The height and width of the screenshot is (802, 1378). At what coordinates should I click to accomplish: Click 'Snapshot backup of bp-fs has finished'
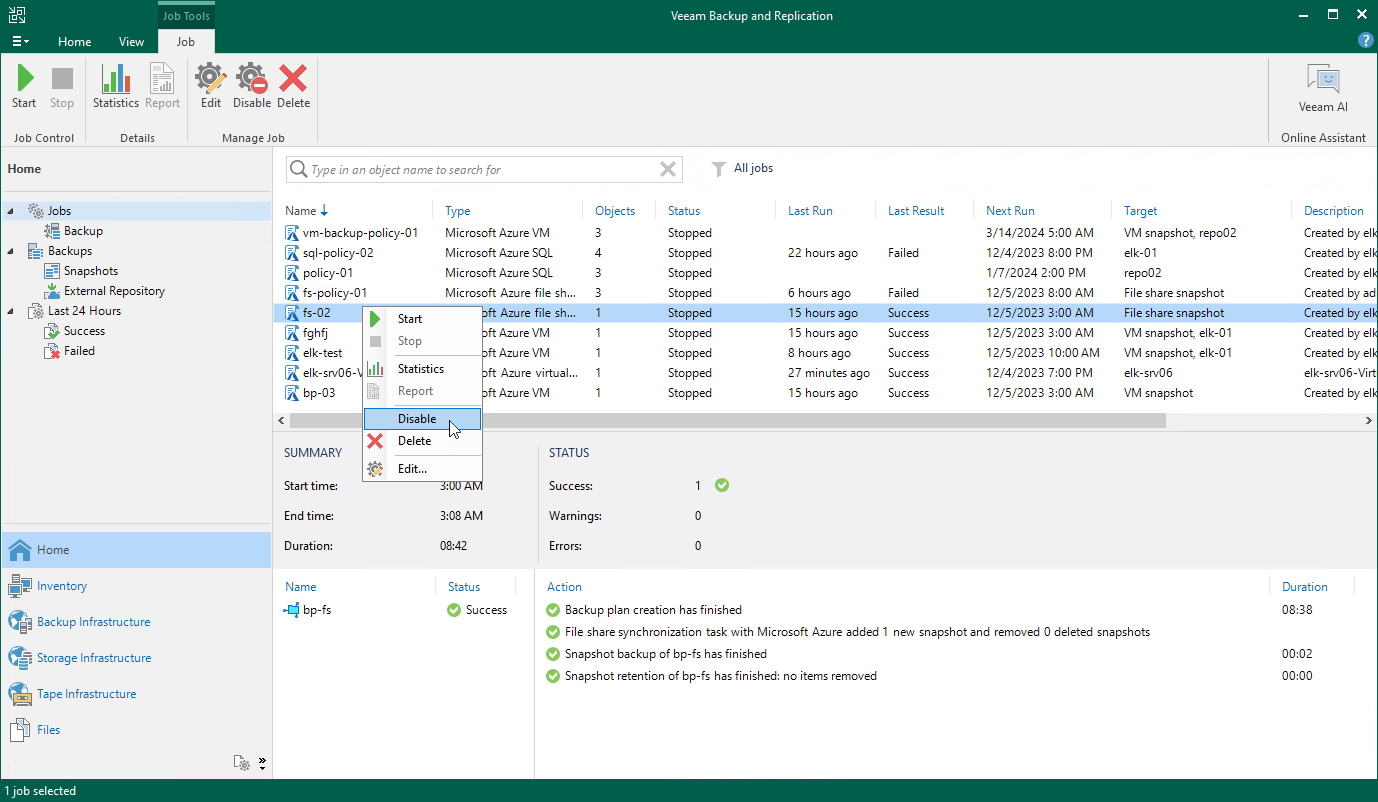click(666, 654)
